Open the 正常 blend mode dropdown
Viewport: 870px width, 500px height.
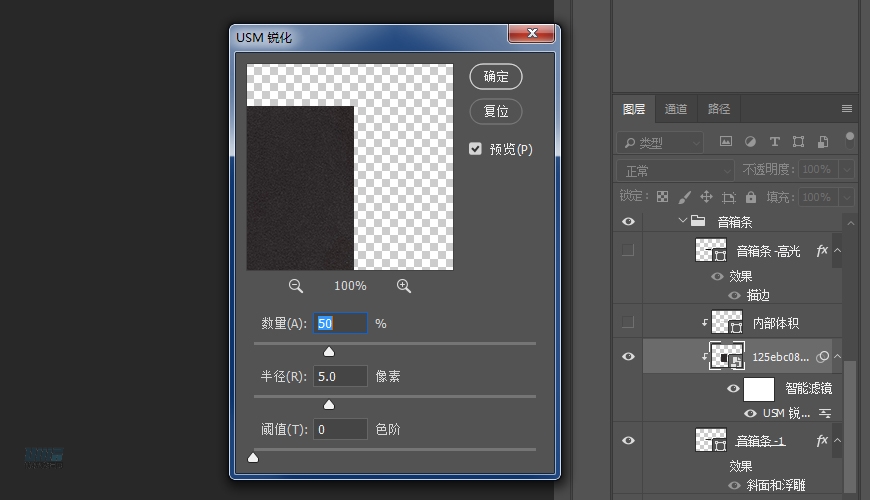click(x=675, y=170)
